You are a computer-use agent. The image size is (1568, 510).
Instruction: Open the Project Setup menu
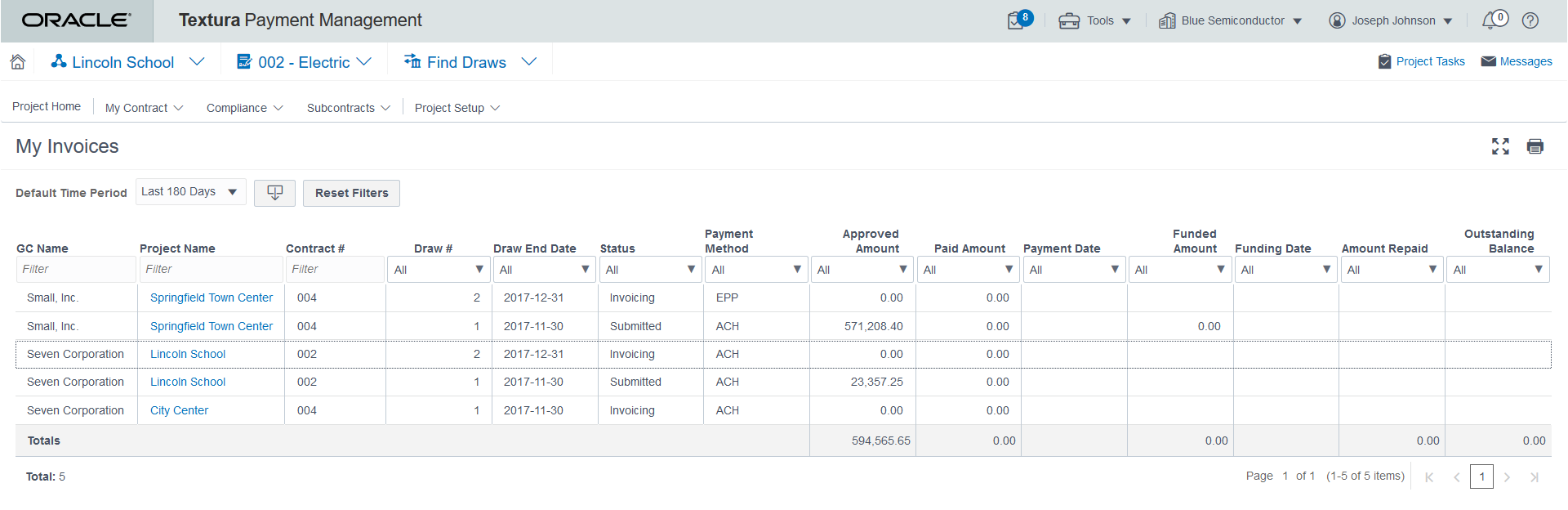point(457,108)
